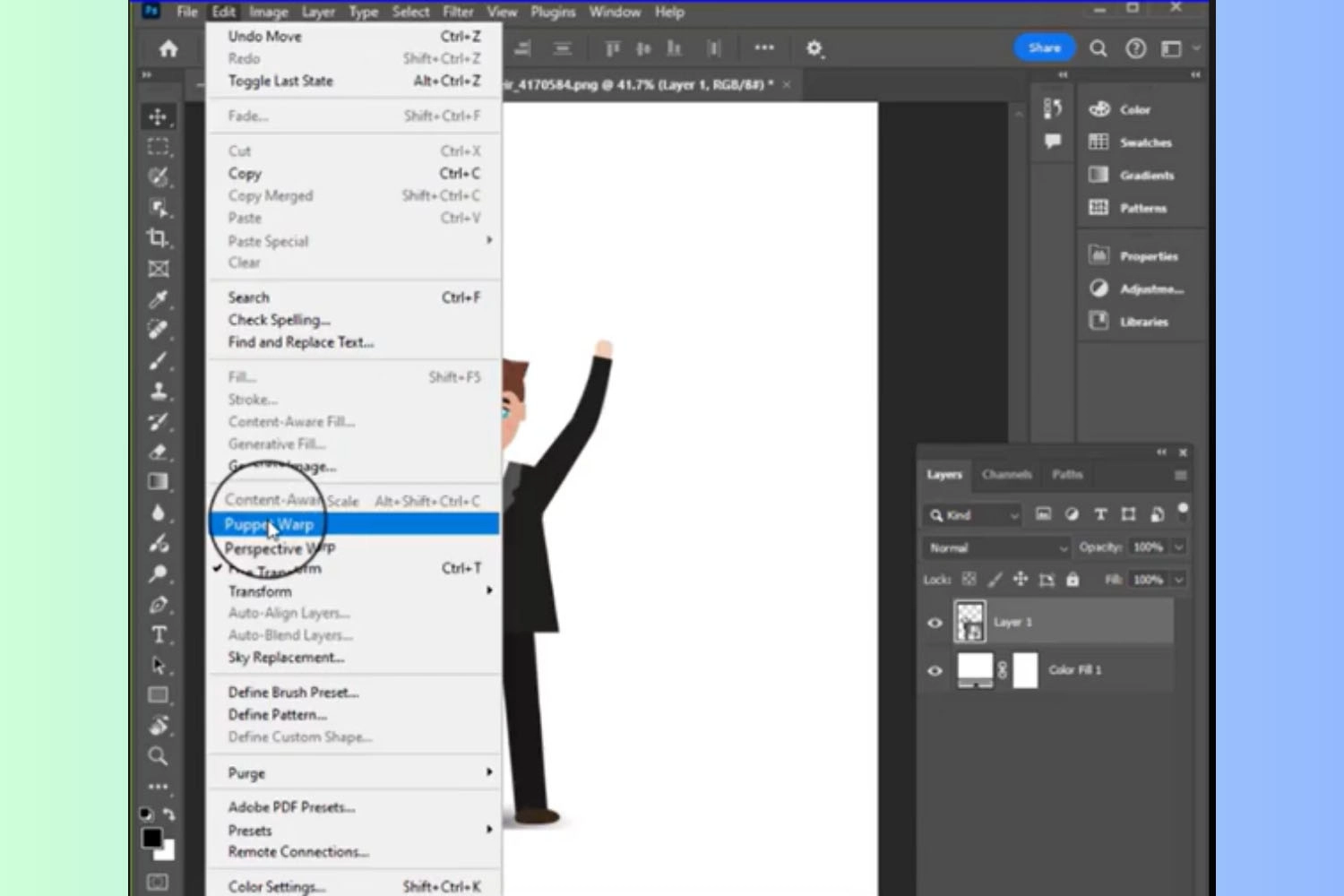Open the Fill percentage dropdown arrow
This screenshot has width=1344, height=896.
click(x=1179, y=580)
